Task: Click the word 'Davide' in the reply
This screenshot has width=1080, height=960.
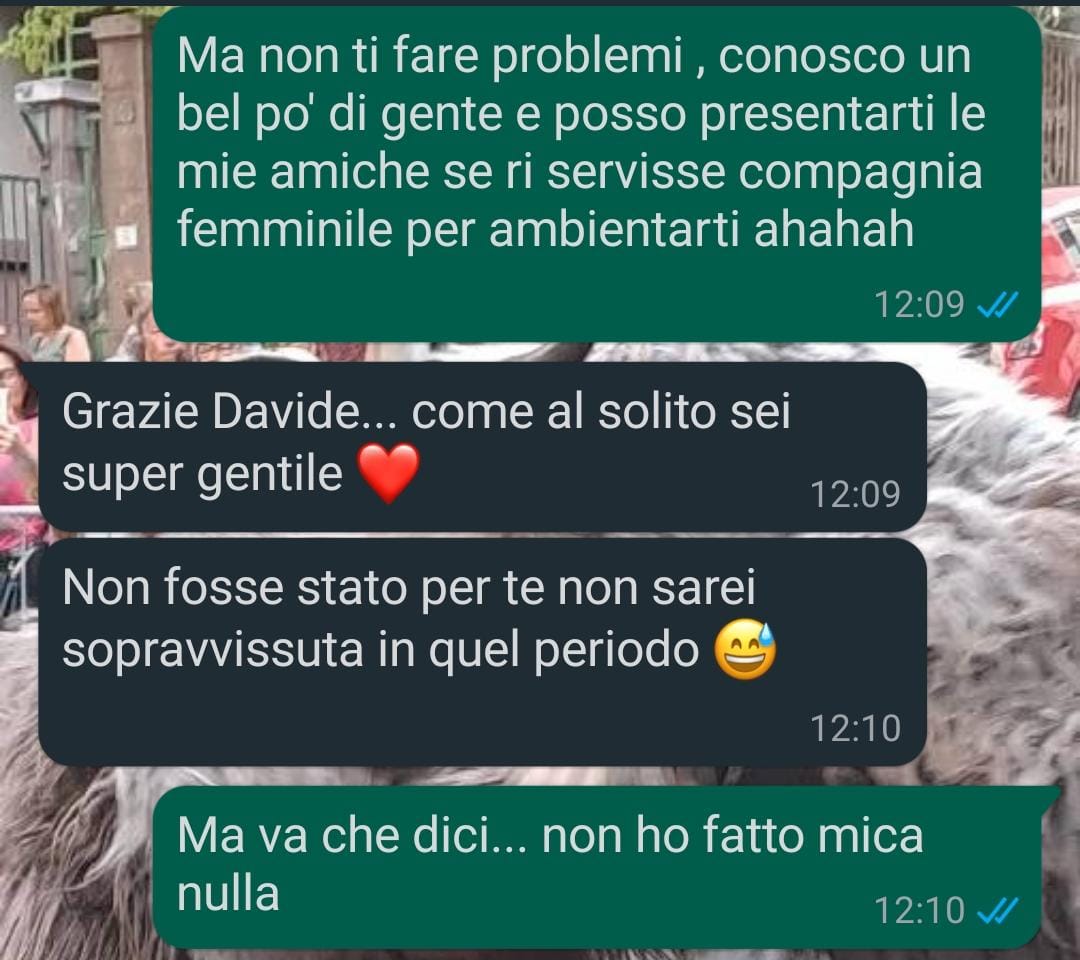Action: coord(285,412)
